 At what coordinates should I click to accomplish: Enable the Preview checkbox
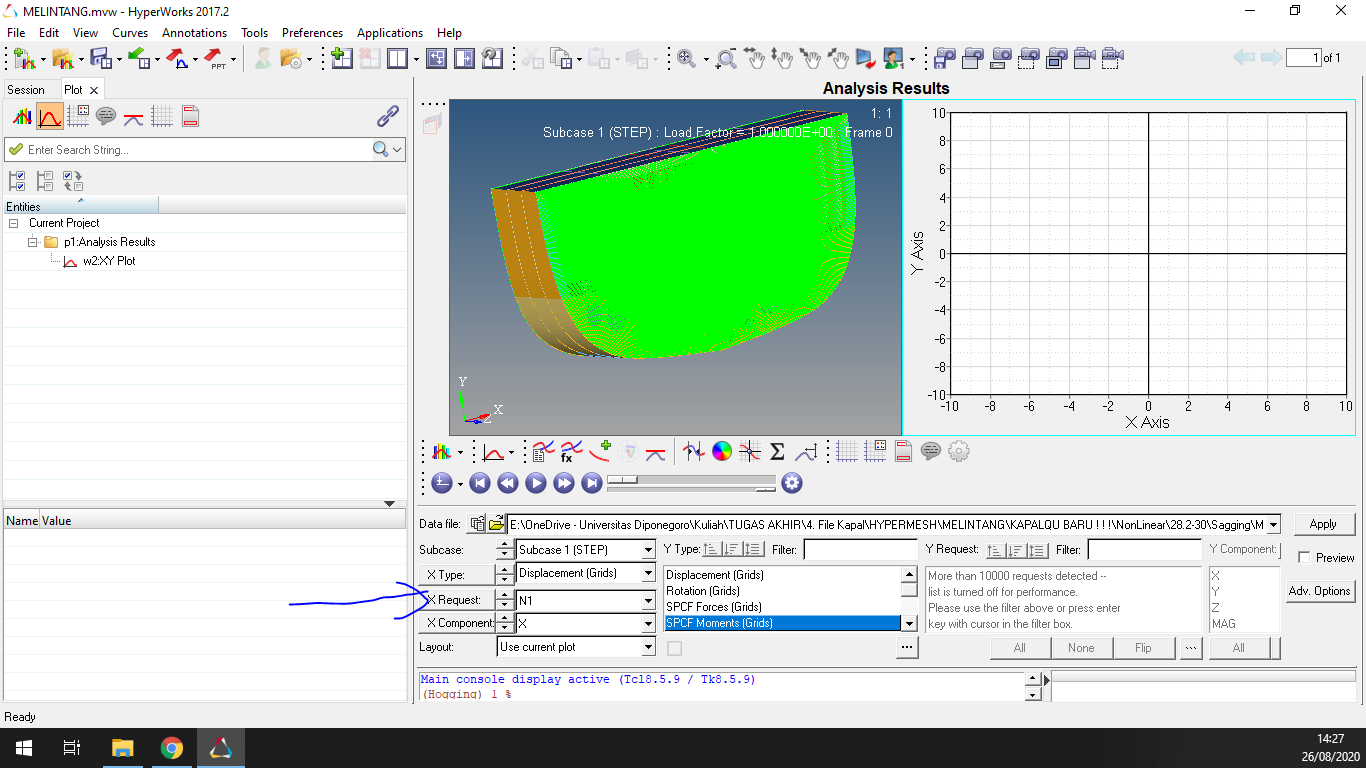[1304, 558]
